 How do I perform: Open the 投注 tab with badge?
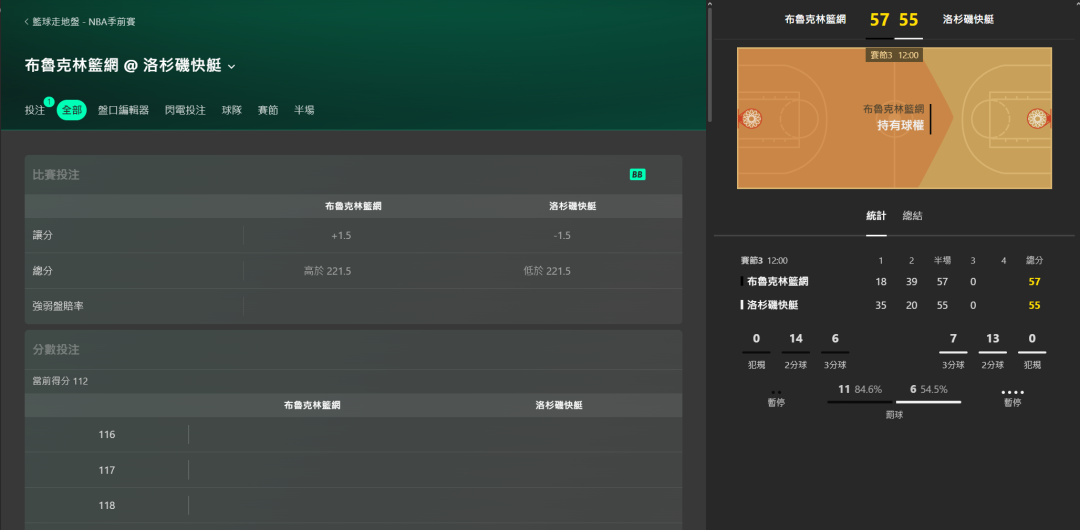pos(35,110)
